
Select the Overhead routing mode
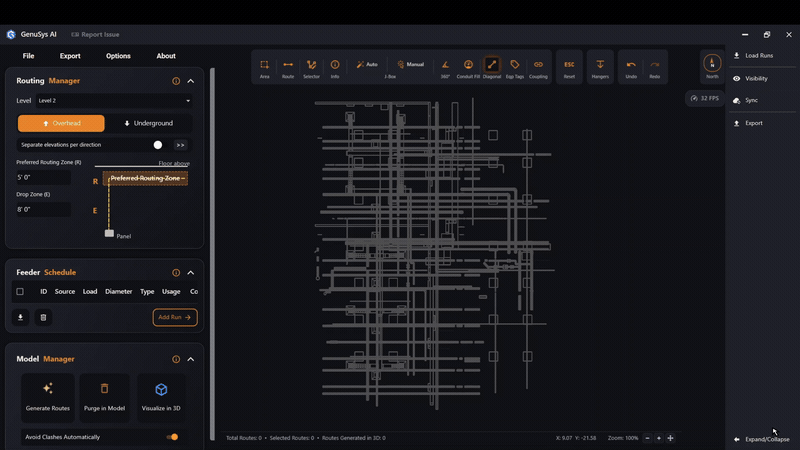pyautogui.click(x=61, y=123)
